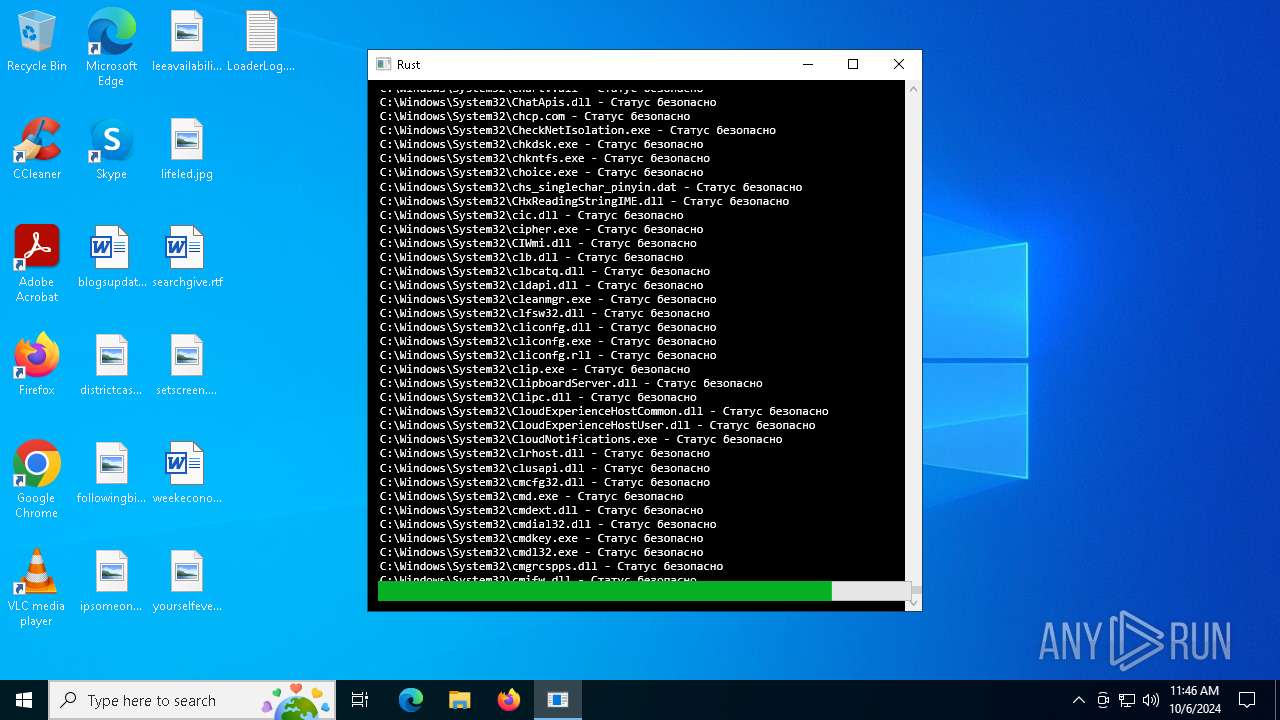
Task: Click the CloudNotifications.exe result line
Action: [x=581, y=439]
